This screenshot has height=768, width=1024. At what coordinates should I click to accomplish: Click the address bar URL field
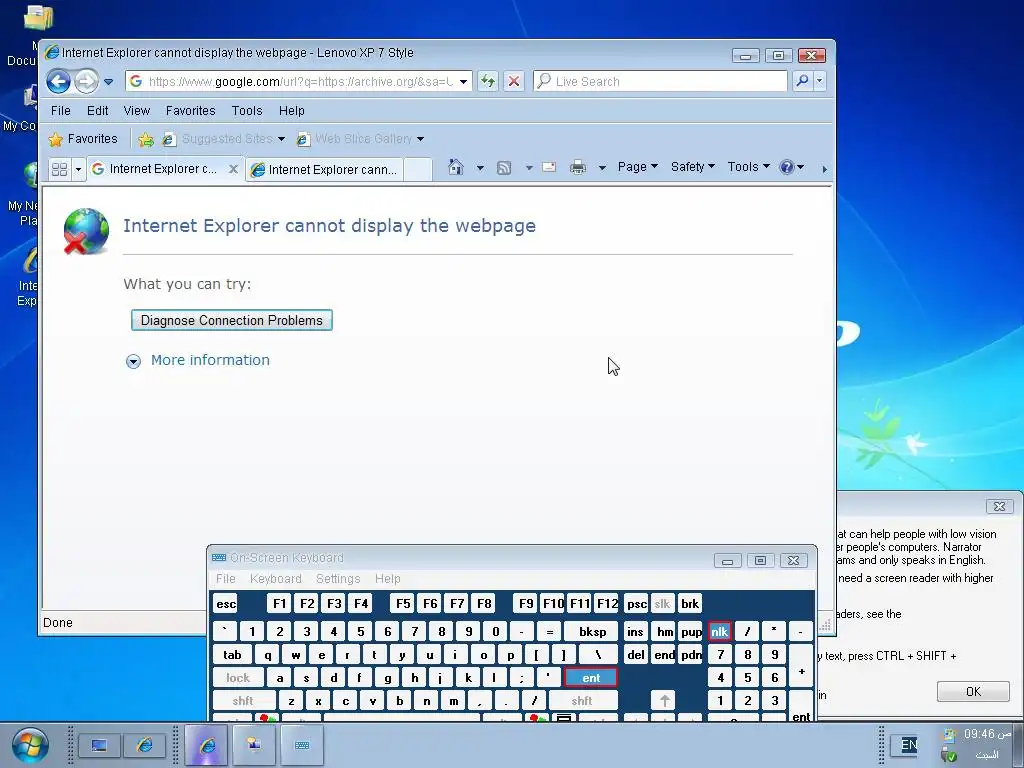[299, 81]
